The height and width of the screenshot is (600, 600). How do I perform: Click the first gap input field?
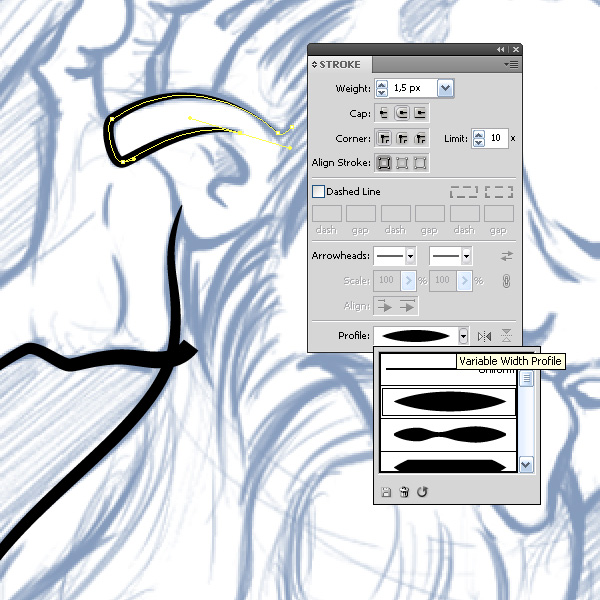[361, 214]
